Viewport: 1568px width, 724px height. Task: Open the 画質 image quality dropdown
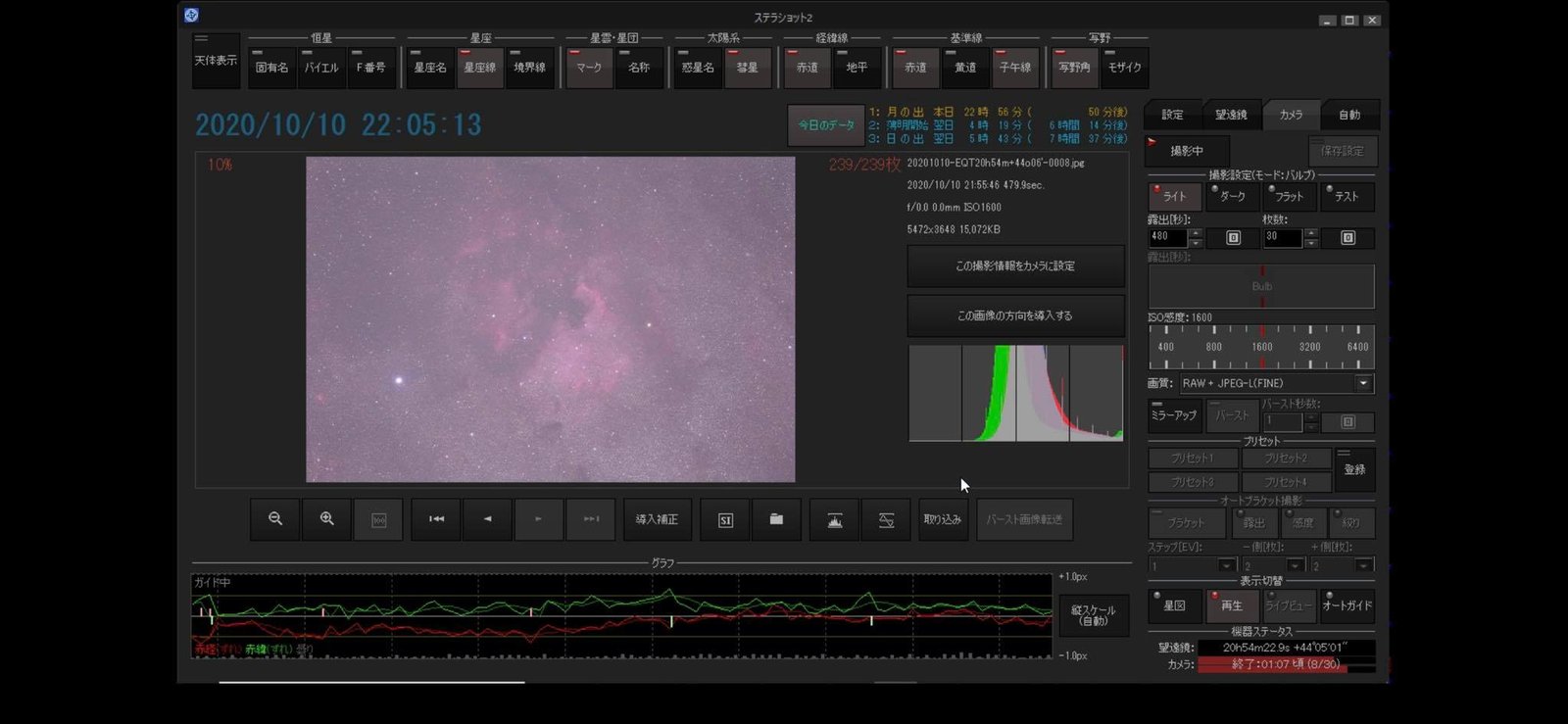click(1363, 383)
